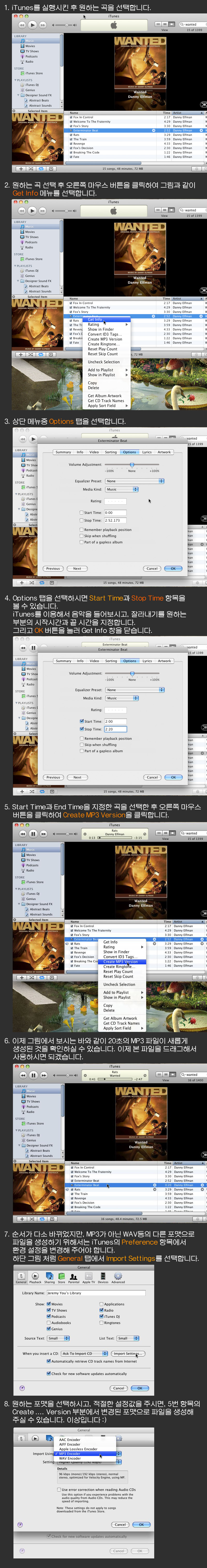This screenshot has width=207, height=1568.
Task: Select Music library icon in step 1 sidebar
Action: [x=23, y=41]
